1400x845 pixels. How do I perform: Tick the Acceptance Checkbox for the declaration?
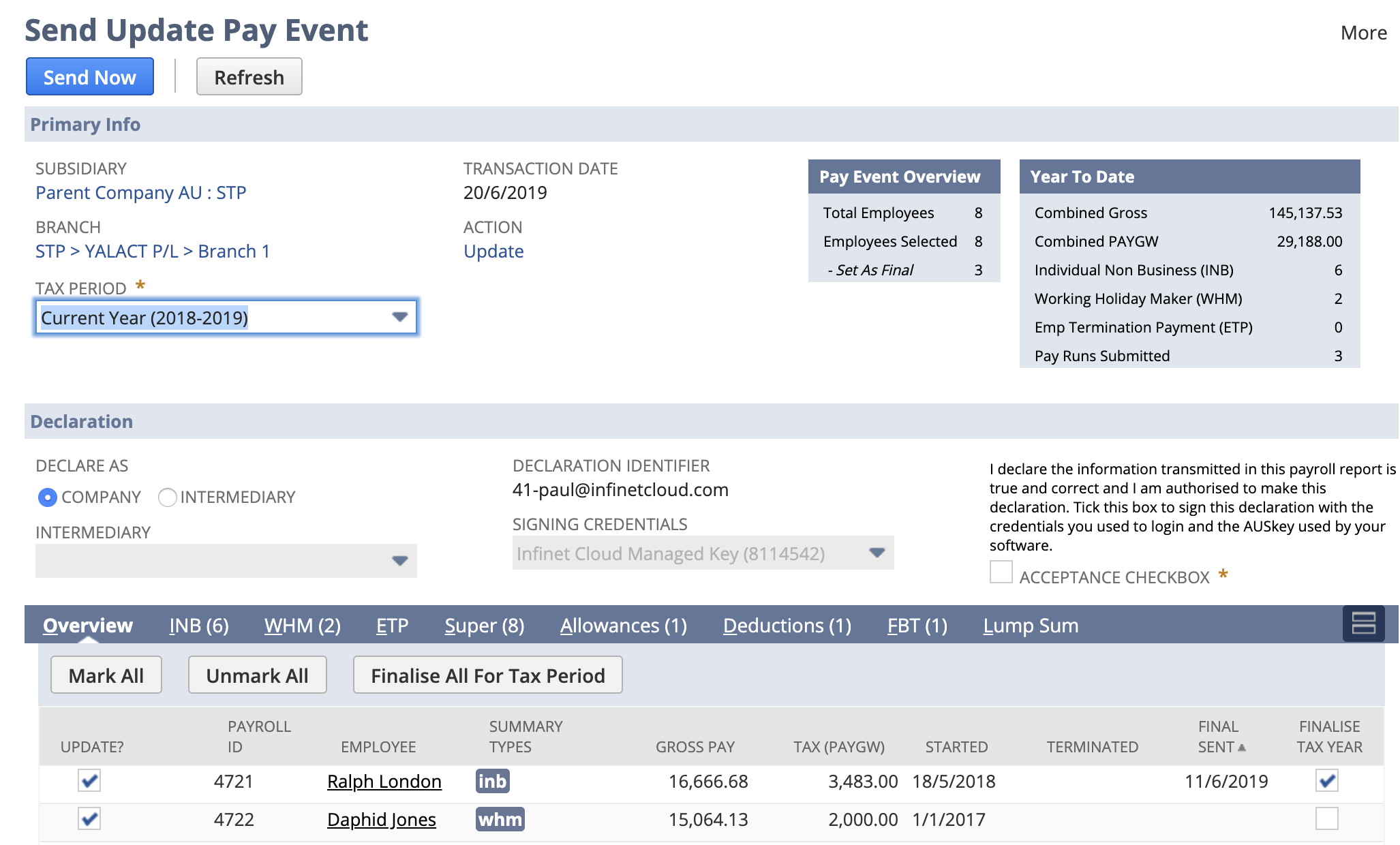(x=1001, y=572)
